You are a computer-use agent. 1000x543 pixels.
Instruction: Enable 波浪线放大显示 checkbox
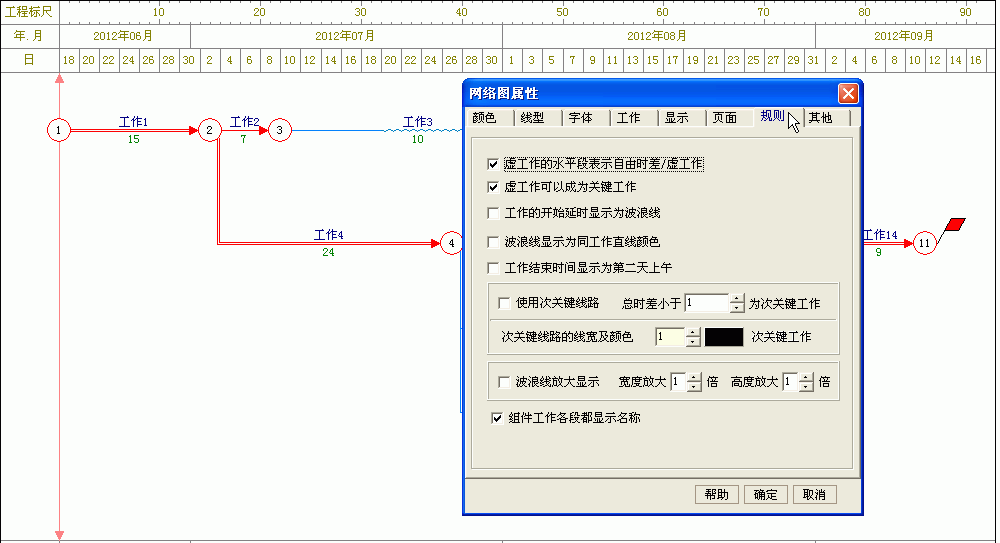(x=504, y=382)
